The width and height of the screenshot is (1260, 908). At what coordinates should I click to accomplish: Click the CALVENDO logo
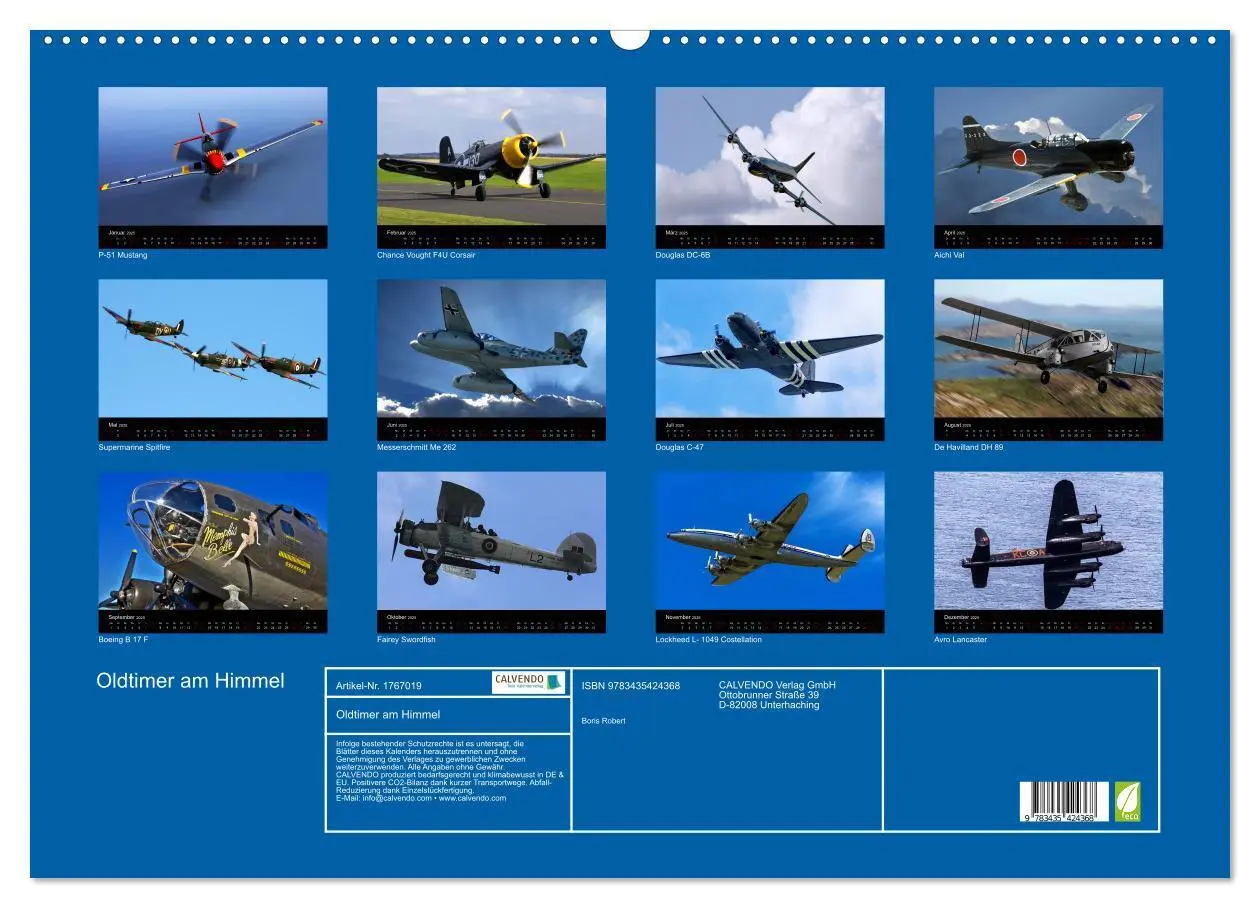[x=529, y=682]
